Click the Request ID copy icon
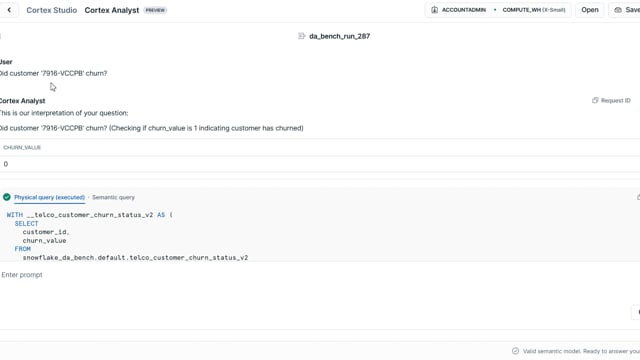 tap(595, 100)
